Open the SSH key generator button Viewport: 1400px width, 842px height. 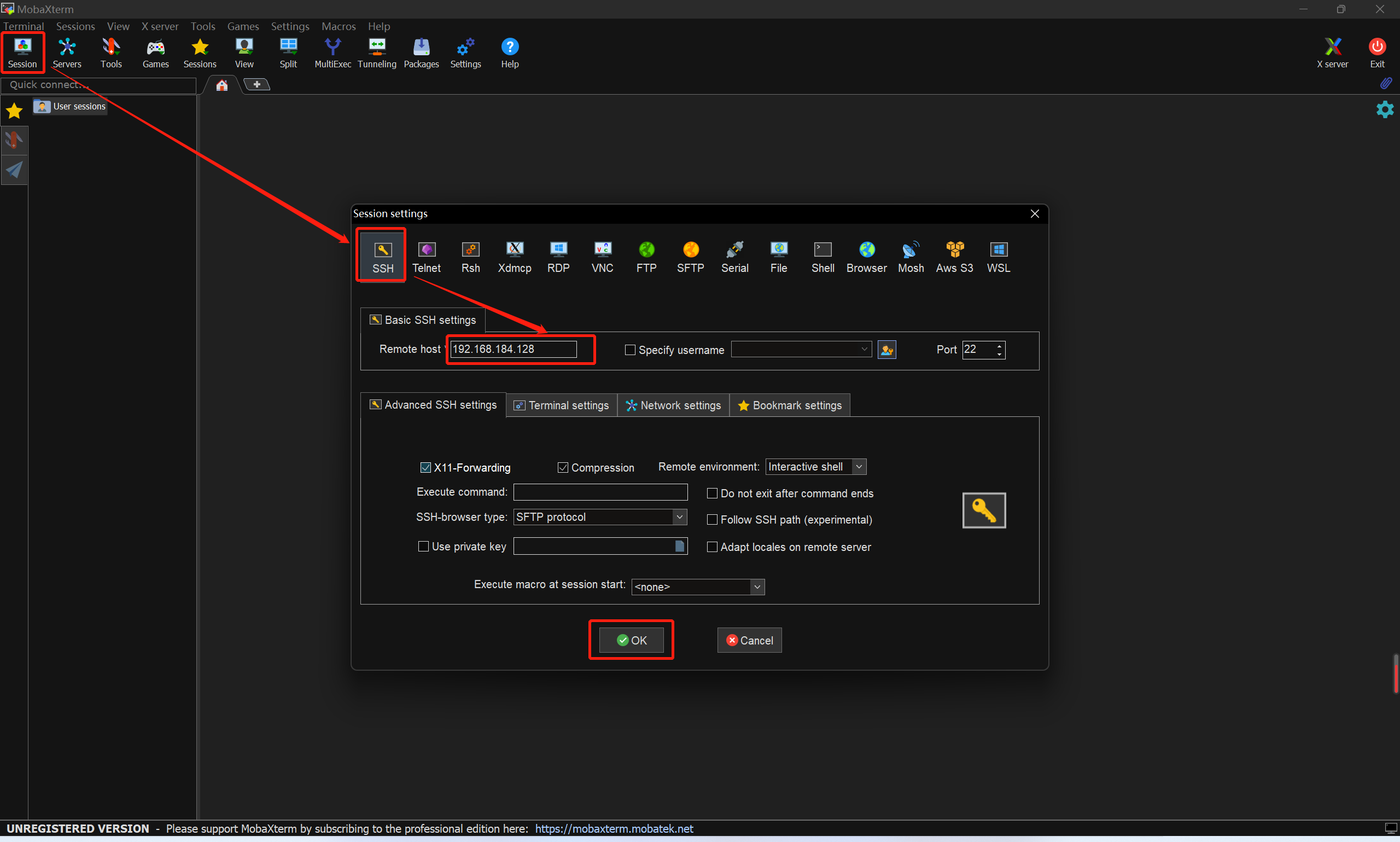click(x=984, y=510)
